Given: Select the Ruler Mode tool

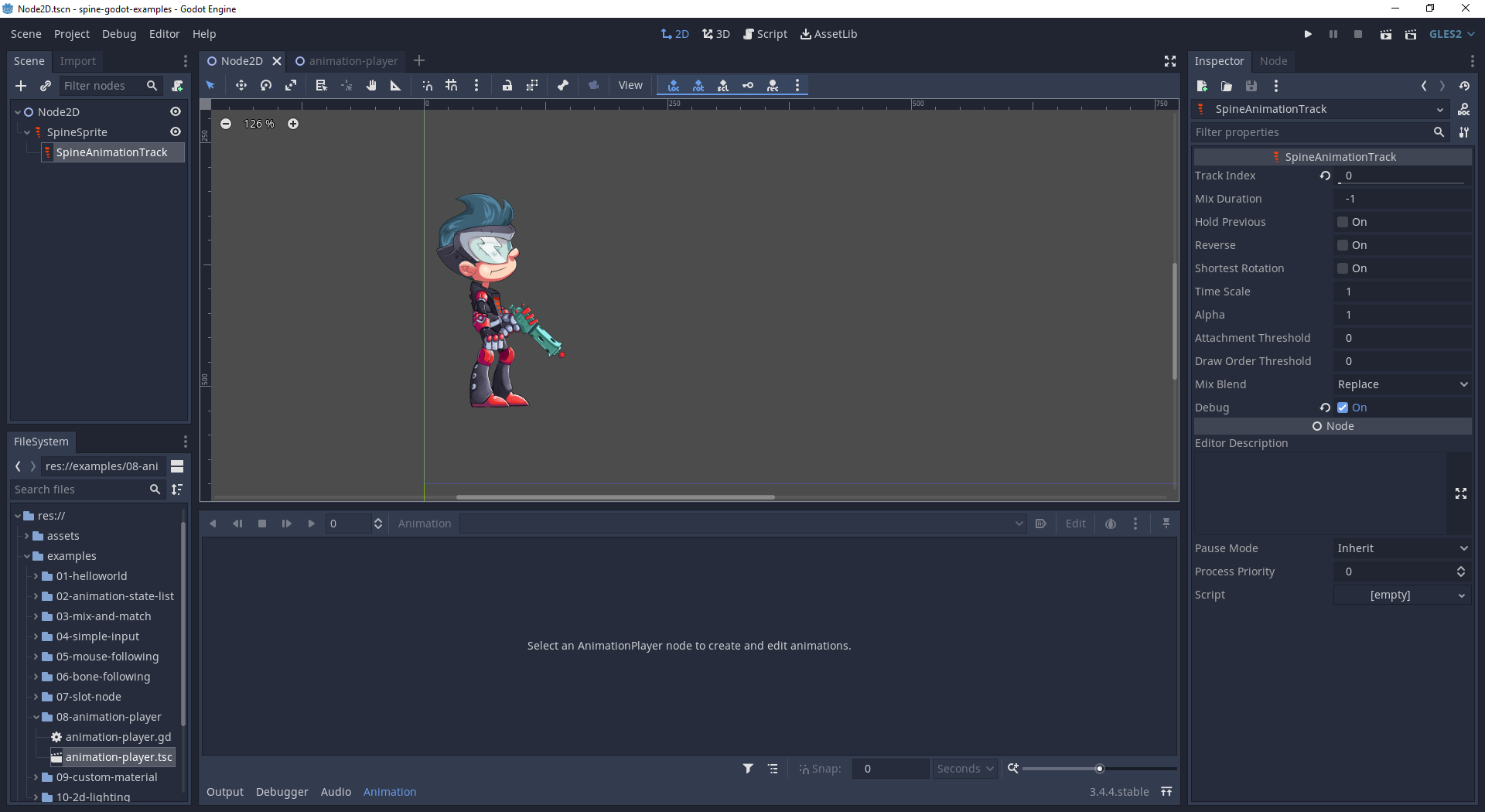Looking at the screenshot, I should point(396,86).
